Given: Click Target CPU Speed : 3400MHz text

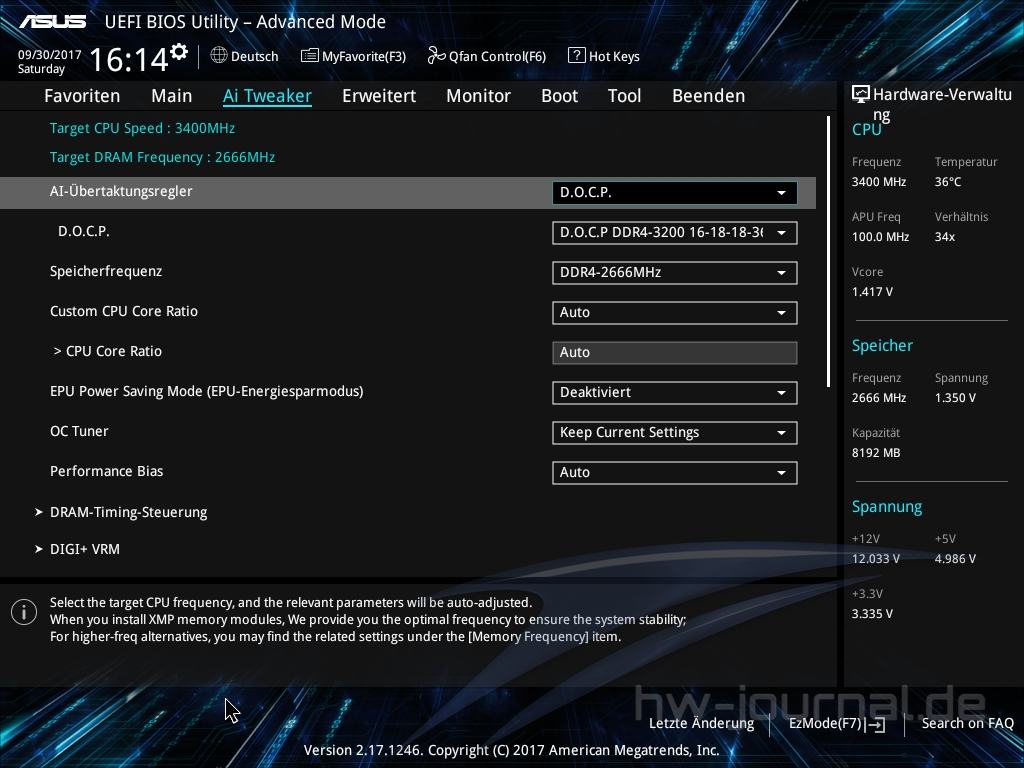Looking at the screenshot, I should [x=142, y=128].
